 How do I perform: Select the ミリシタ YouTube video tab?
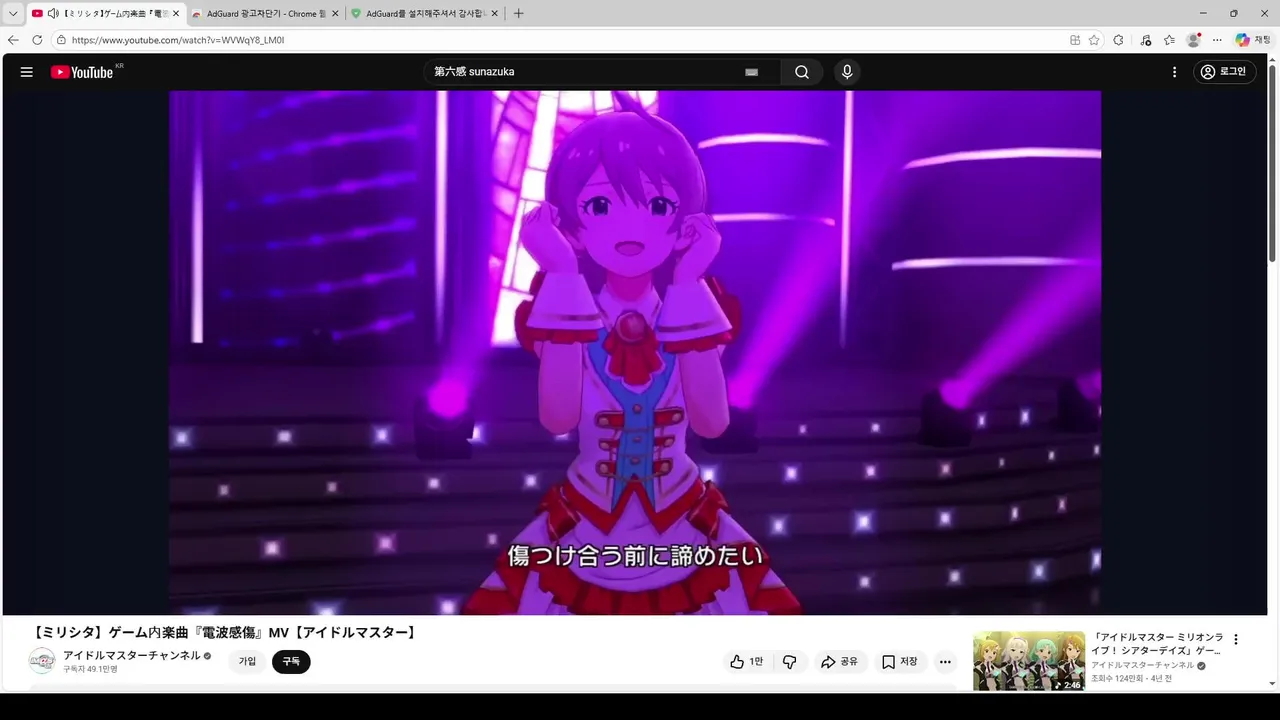[x=106, y=14]
